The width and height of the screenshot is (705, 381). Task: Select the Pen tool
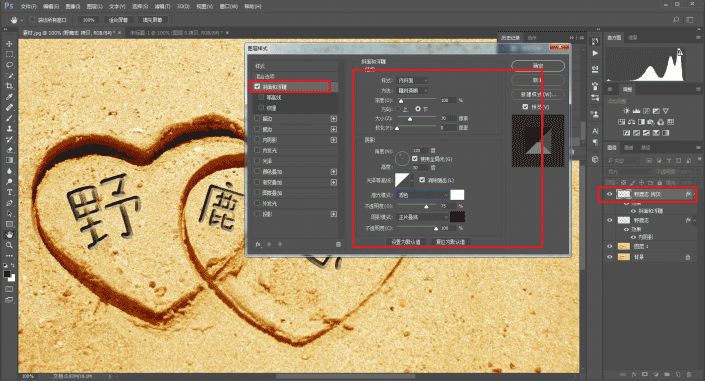click(9, 203)
